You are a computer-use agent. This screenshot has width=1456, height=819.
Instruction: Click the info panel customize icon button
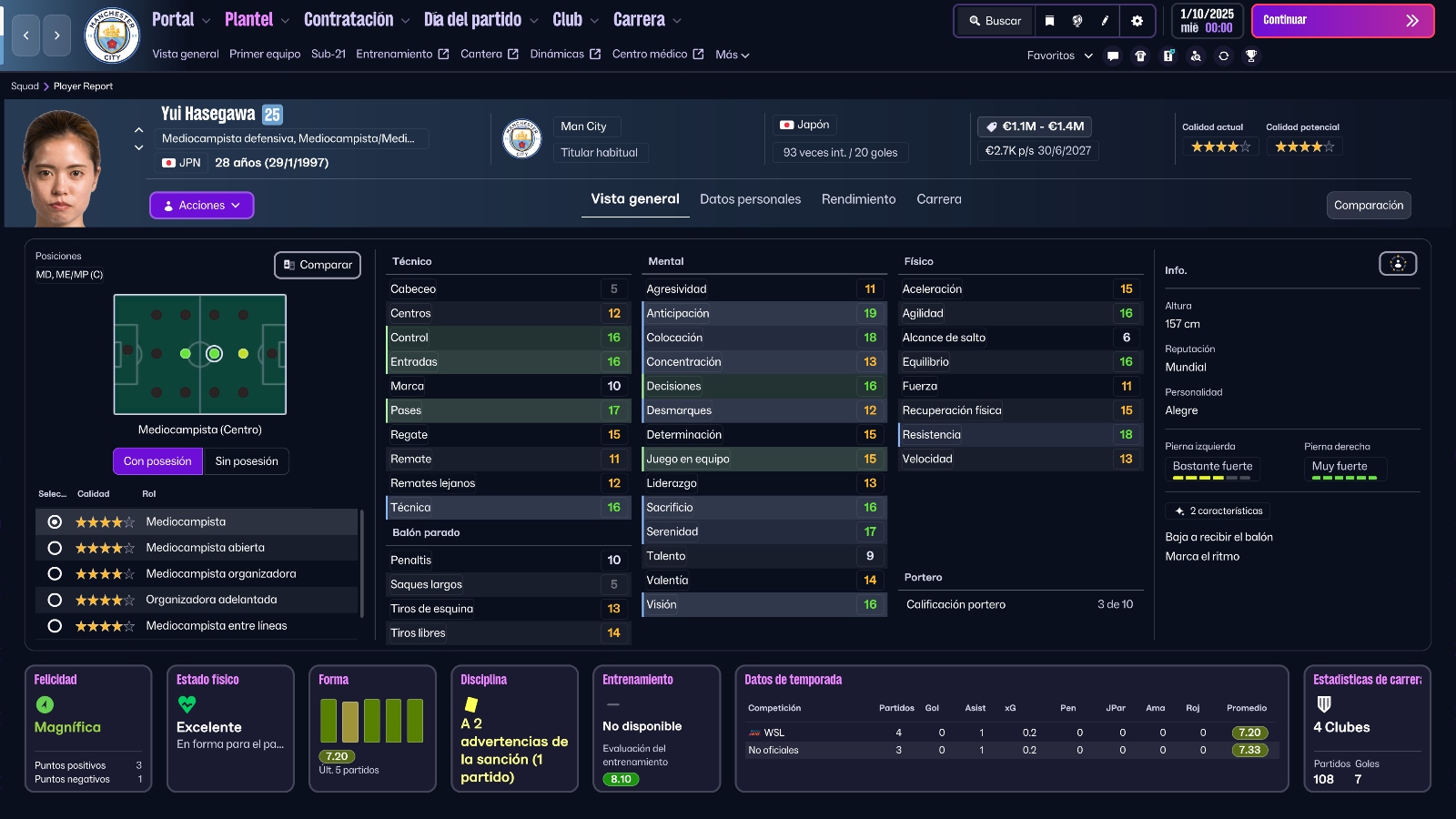1397,264
